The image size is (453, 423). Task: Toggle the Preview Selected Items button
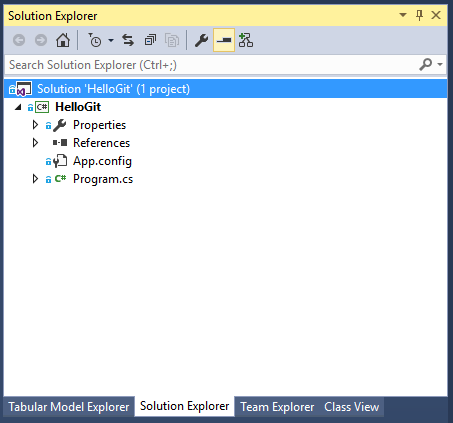224,40
